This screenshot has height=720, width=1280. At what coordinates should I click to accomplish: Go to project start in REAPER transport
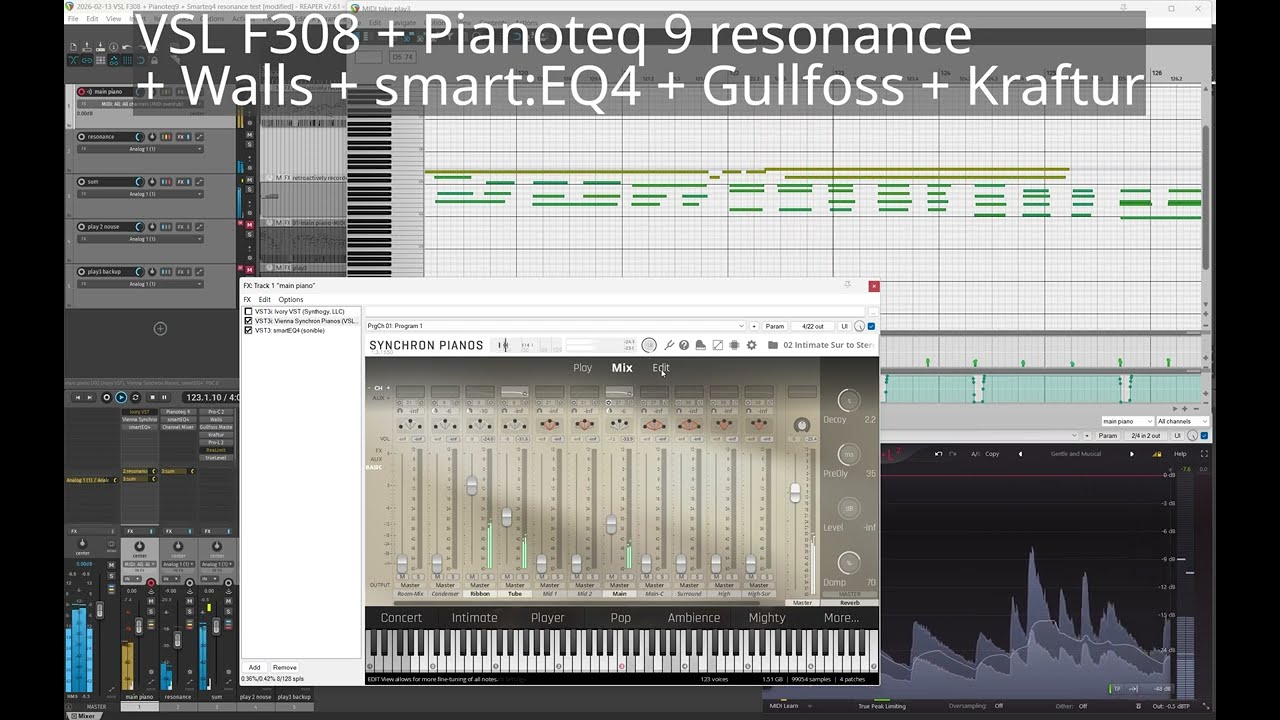(x=78, y=397)
